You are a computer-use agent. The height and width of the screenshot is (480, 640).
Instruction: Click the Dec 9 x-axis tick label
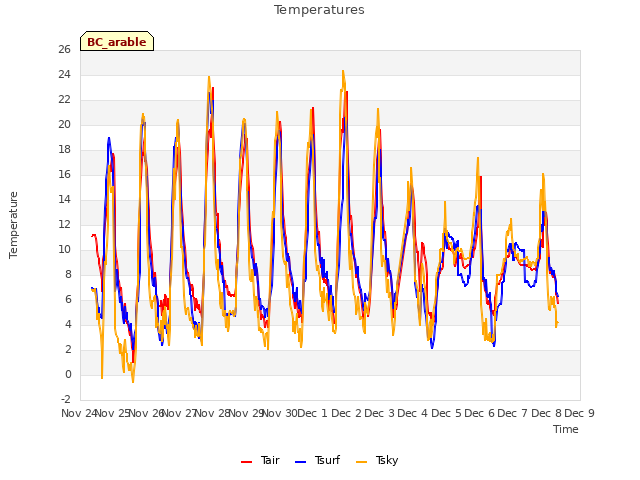coord(580,413)
